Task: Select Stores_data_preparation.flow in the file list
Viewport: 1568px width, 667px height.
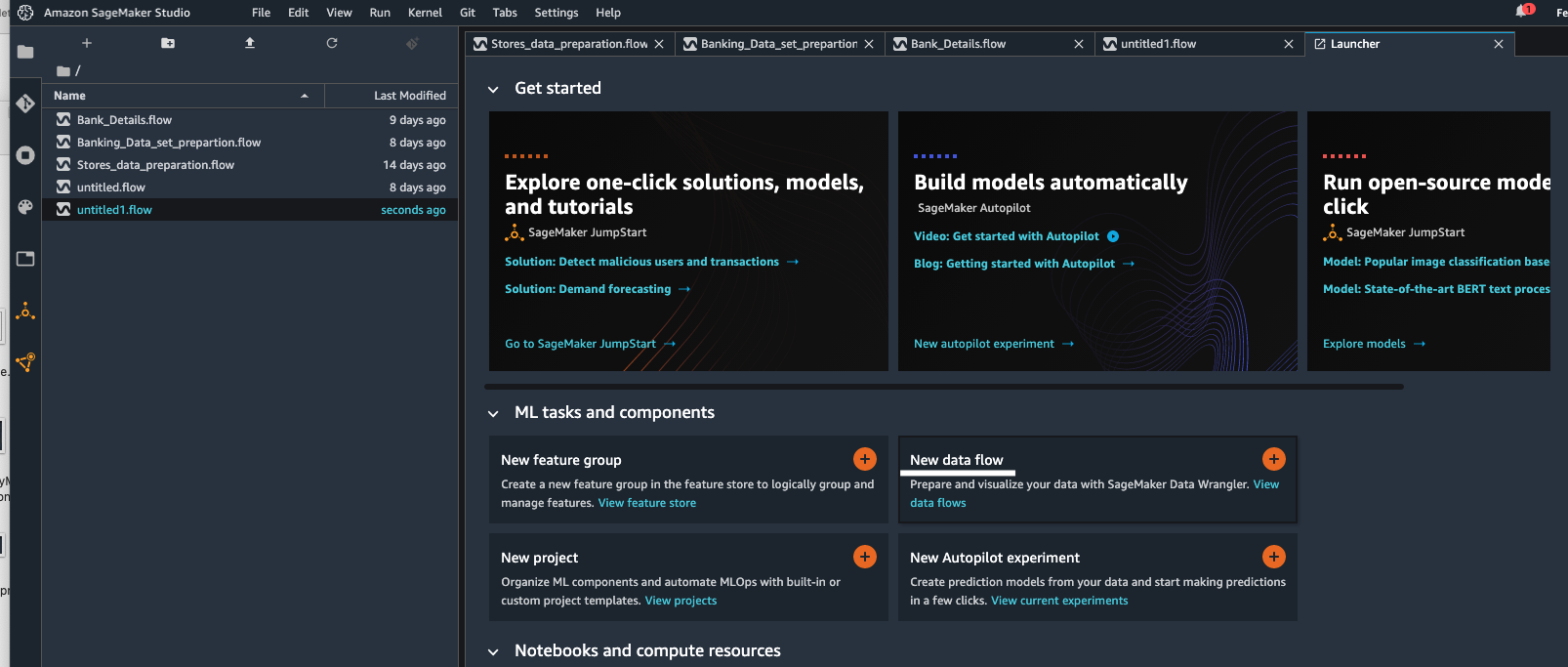Action: coord(155,165)
